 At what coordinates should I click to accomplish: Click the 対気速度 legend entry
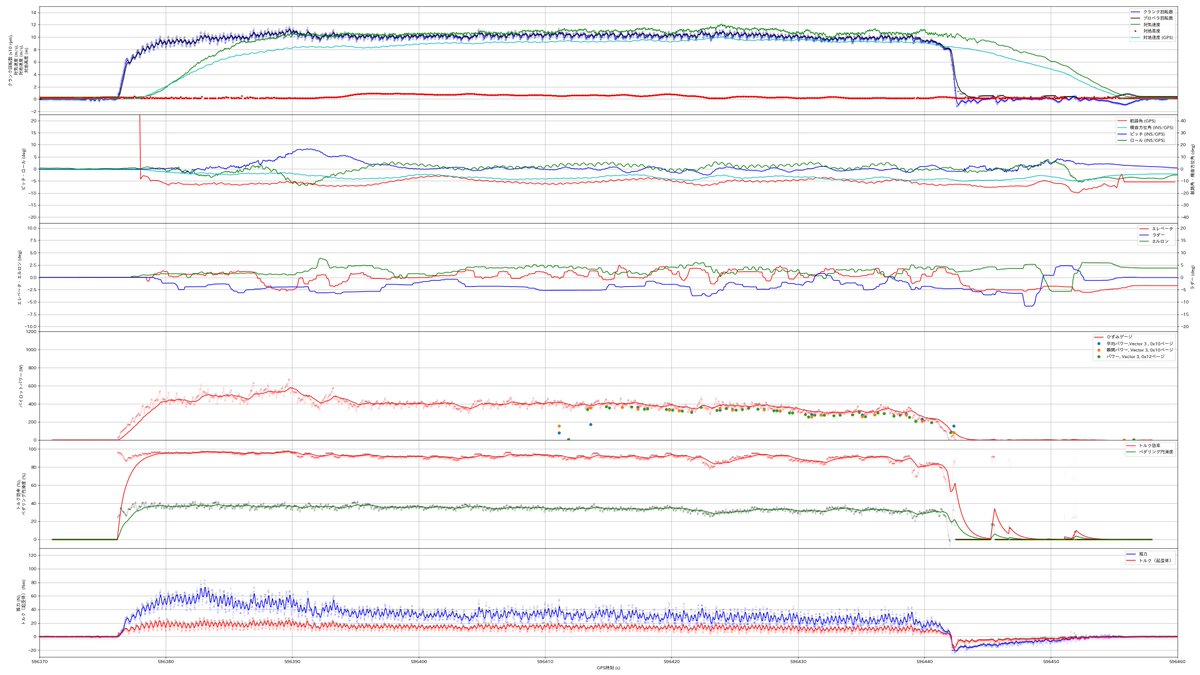tap(1145, 24)
